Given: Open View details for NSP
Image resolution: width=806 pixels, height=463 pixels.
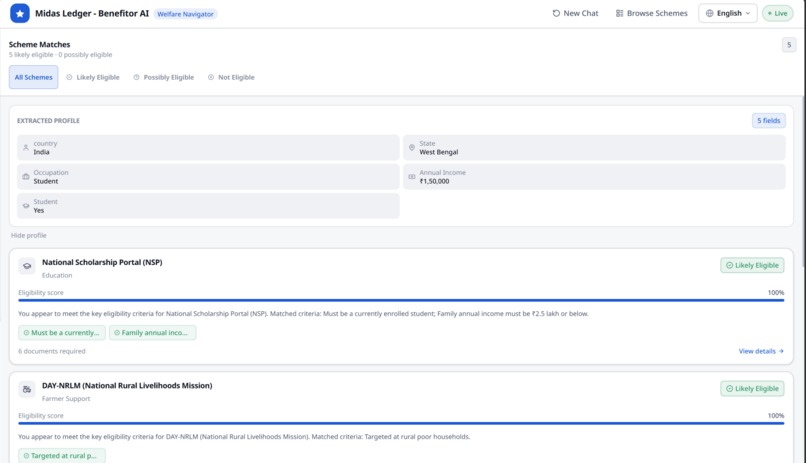Looking at the screenshot, I should 761,351.
